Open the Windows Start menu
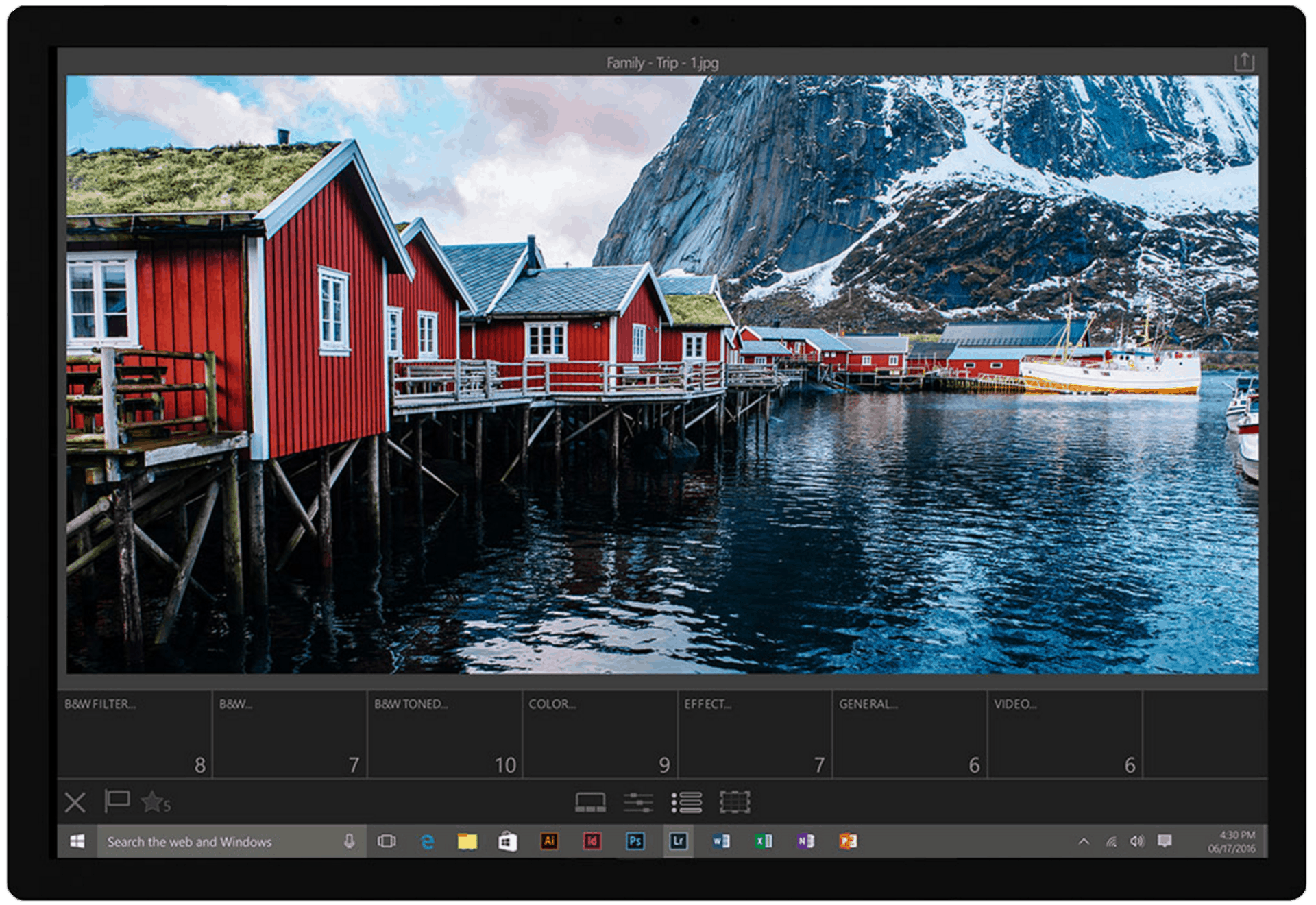Viewport: 1316px width, 905px height. point(77,841)
